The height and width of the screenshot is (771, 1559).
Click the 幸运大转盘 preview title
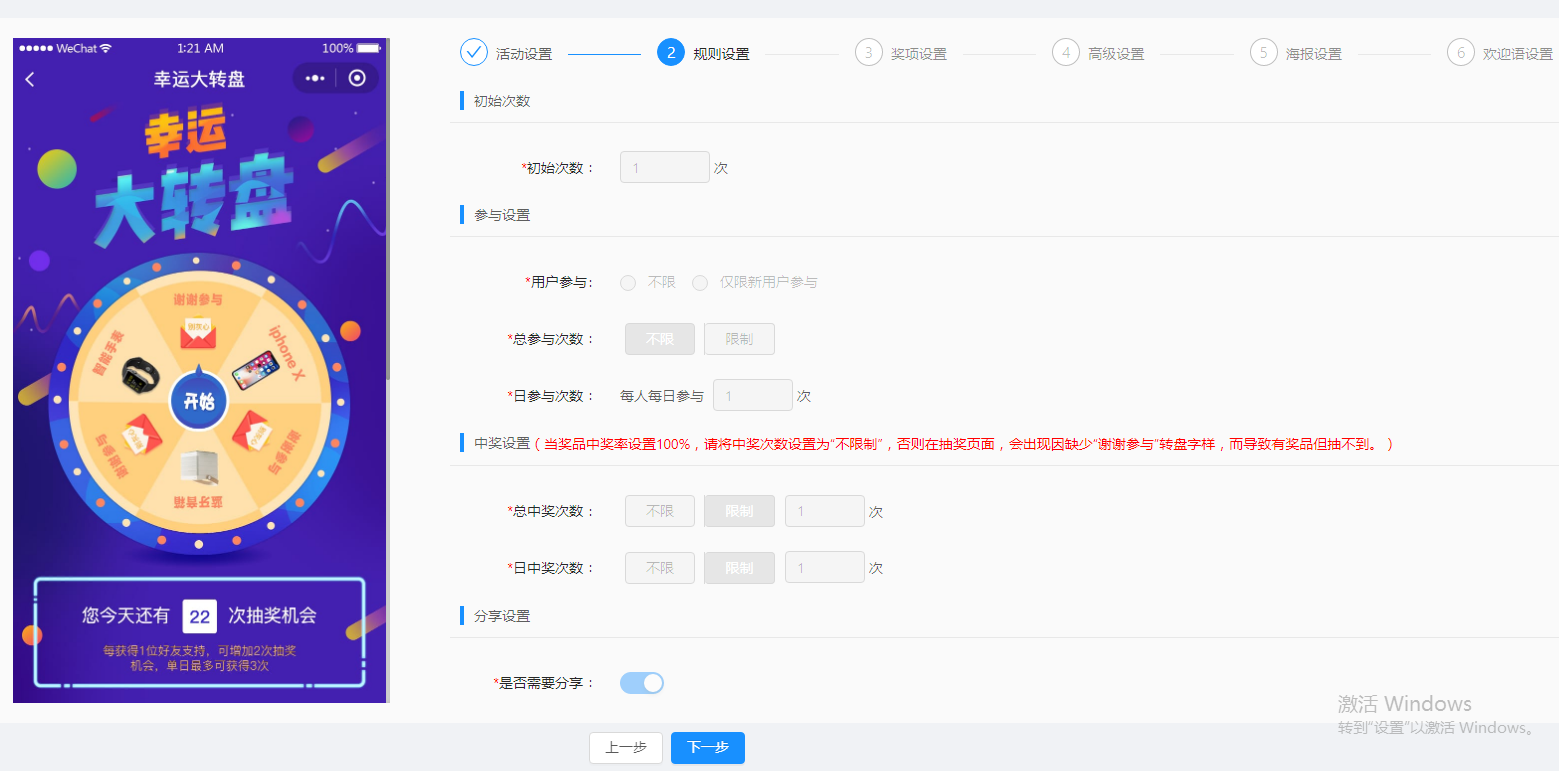199,79
